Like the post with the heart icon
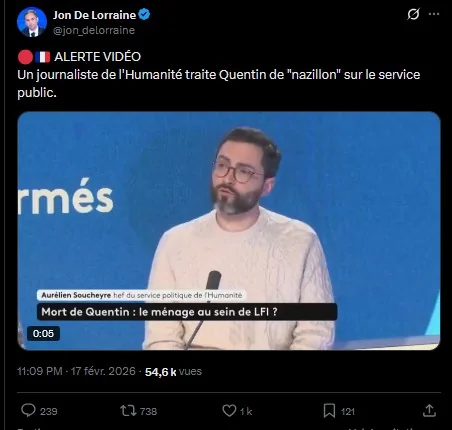This screenshot has width=452, height=430. [x=229, y=411]
